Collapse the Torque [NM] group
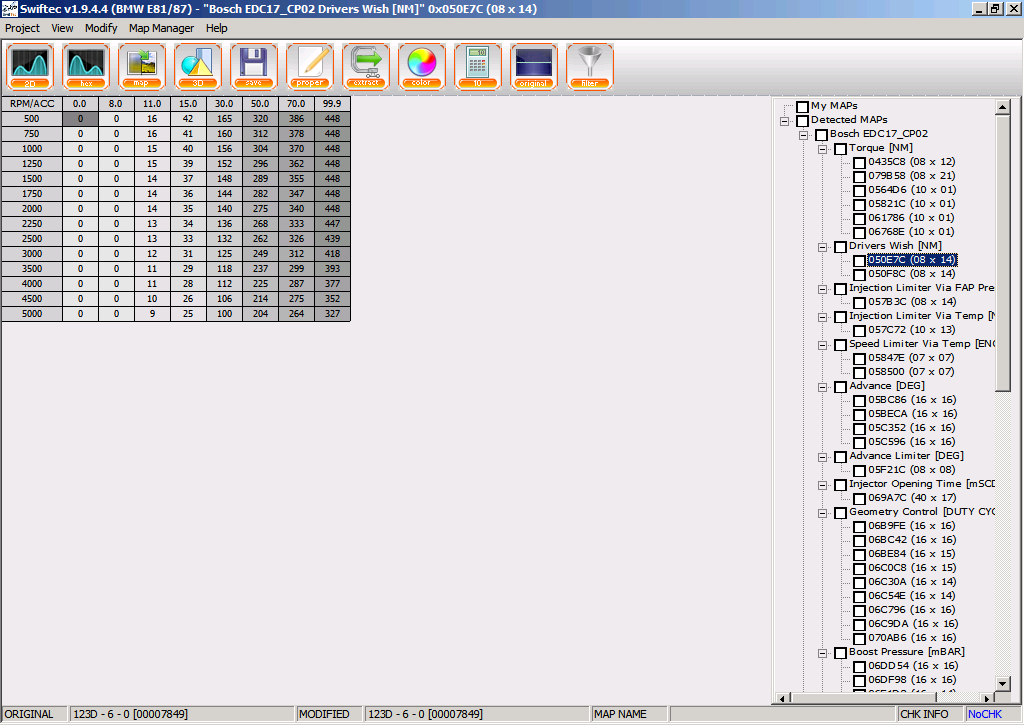This screenshot has height=725, width=1024. pyautogui.click(x=822, y=149)
